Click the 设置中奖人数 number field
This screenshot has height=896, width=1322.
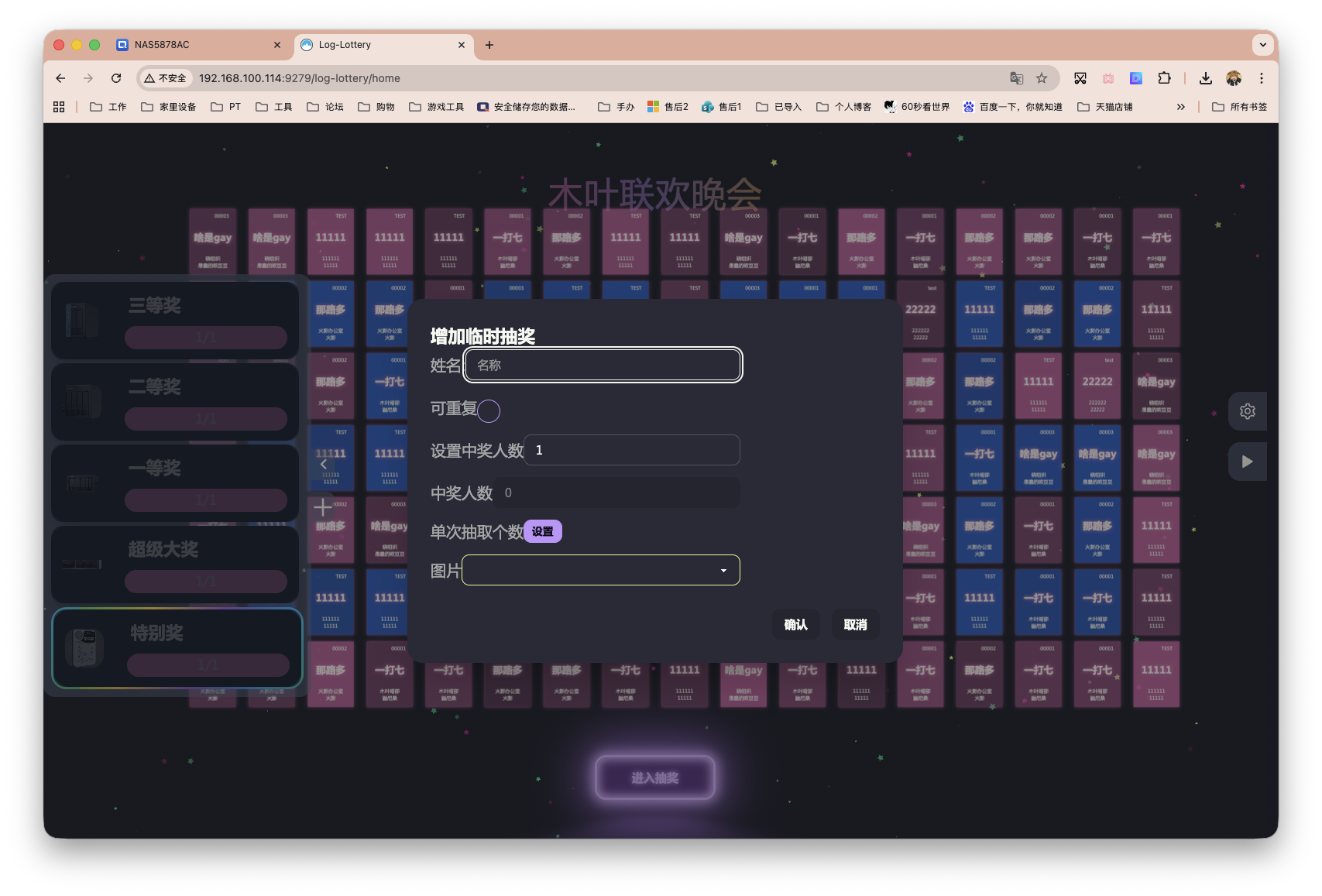(x=632, y=450)
